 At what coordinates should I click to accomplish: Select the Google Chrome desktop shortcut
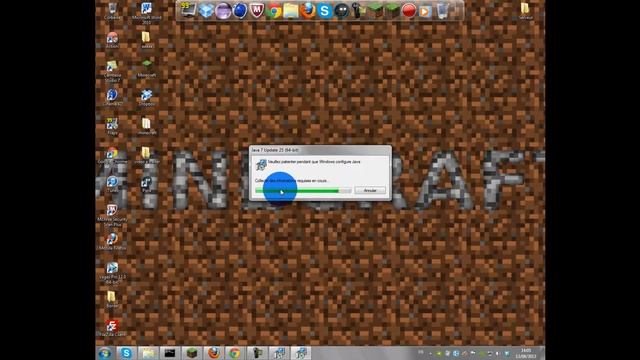112,156
